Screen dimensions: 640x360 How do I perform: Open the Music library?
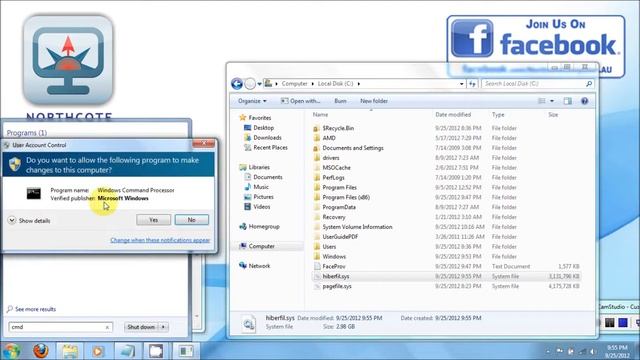[256, 187]
